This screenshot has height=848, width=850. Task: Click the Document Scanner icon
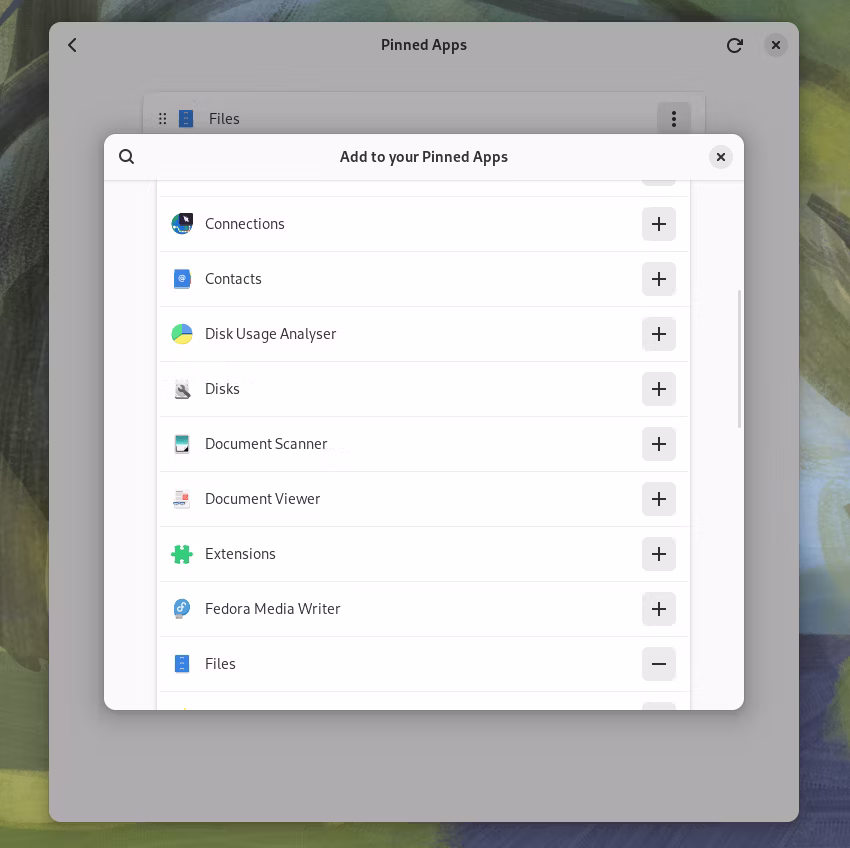(182, 444)
